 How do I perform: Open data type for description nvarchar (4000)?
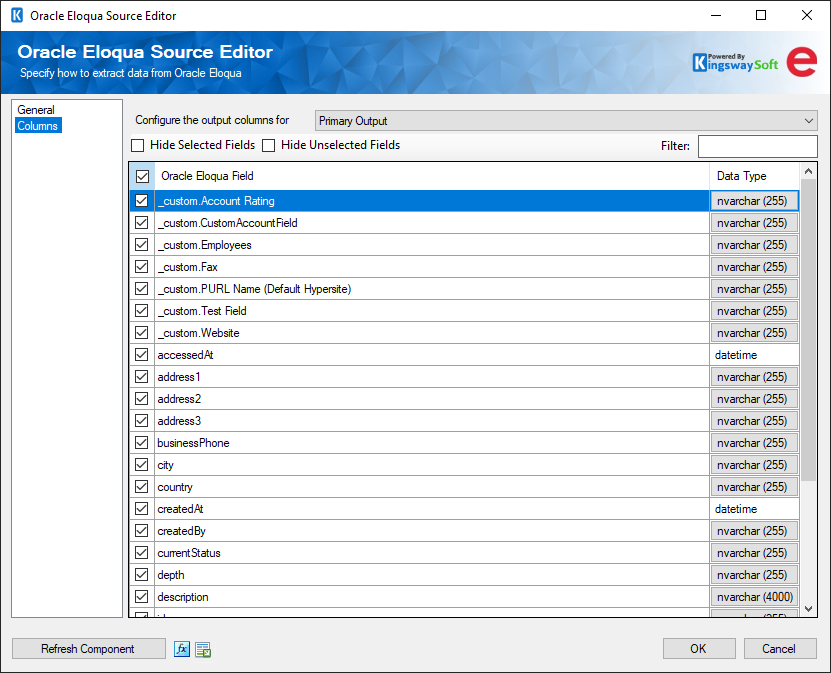tap(754, 597)
